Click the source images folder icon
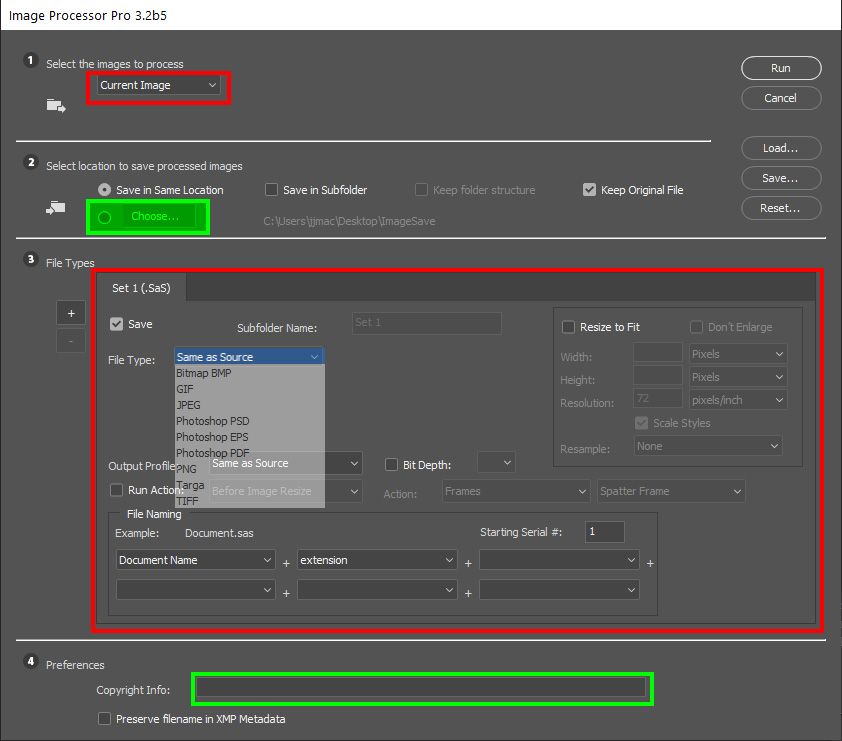The width and height of the screenshot is (842, 741). click(56, 106)
